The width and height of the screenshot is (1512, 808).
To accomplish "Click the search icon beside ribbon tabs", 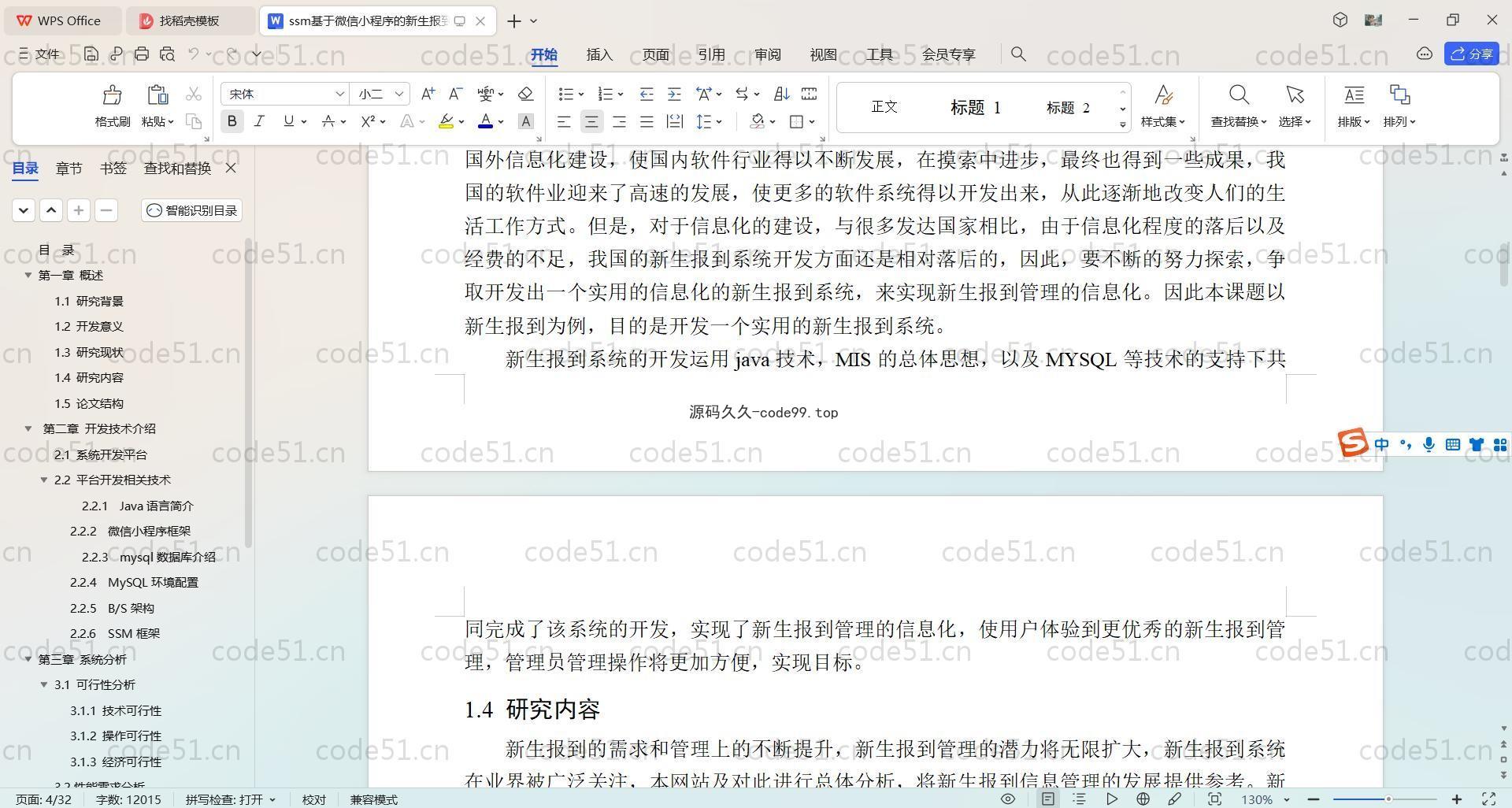I will 1018,54.
